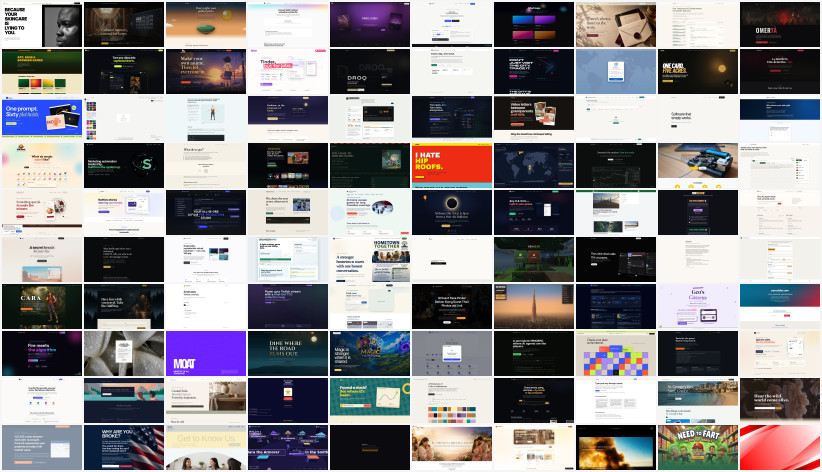
Task: Open the OMERTÀ website thumbnail
Action: pyautogui.click(x=780, y=24)
